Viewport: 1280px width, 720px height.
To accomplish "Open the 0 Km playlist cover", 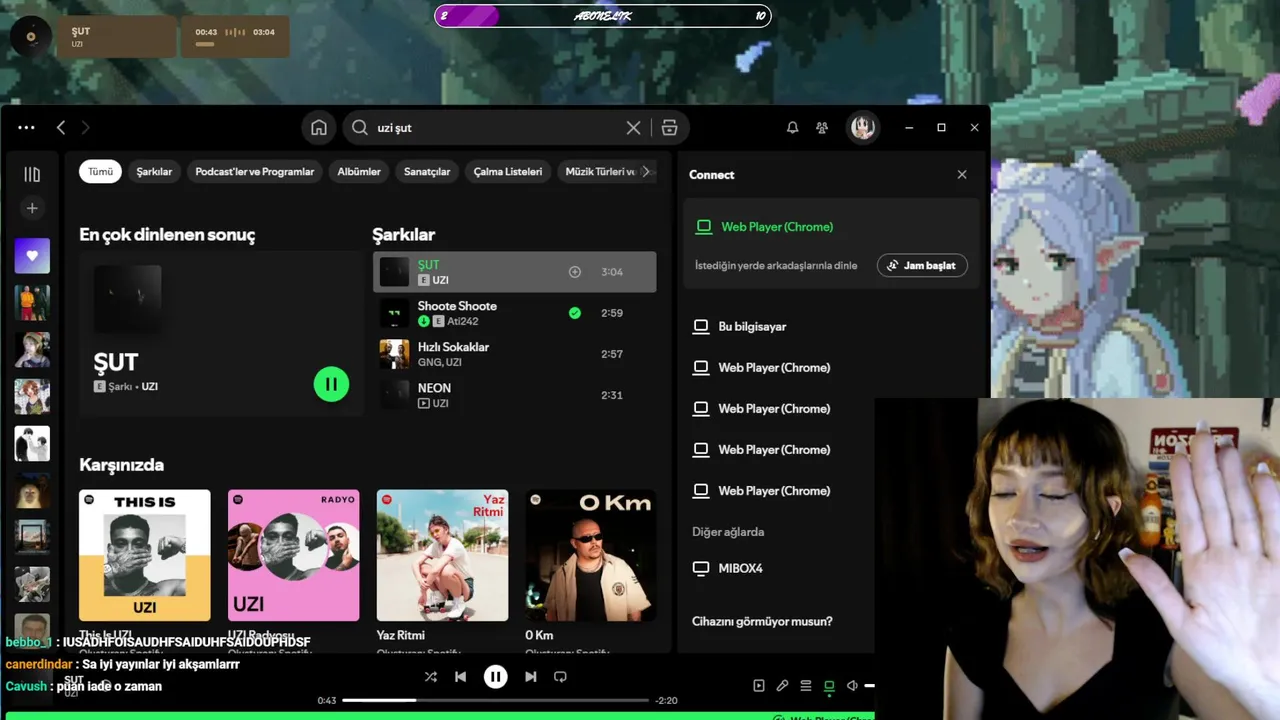I will click(x=591, y=555).
